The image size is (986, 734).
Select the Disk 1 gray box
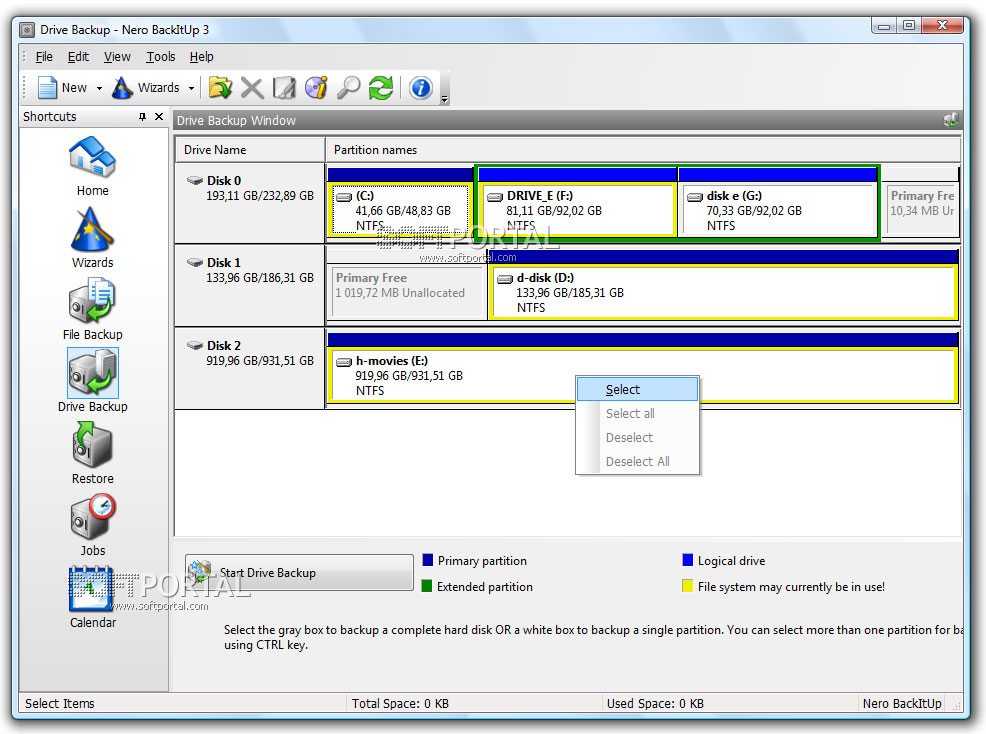tap(250, 285)
